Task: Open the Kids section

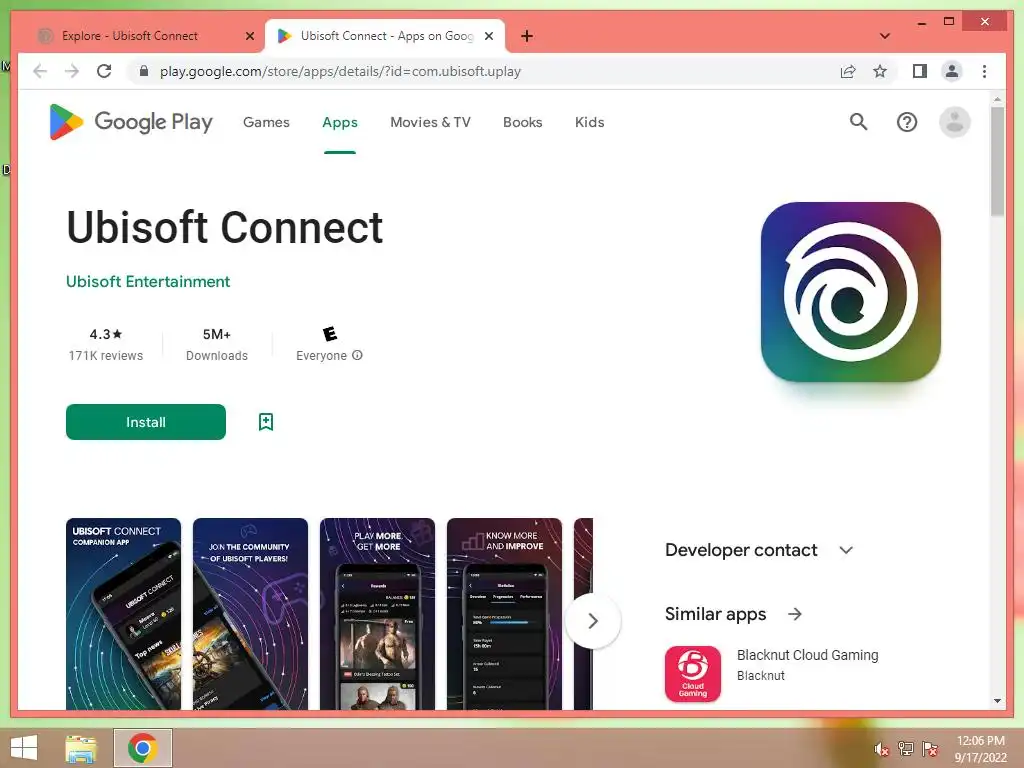Action: (589, 122)
